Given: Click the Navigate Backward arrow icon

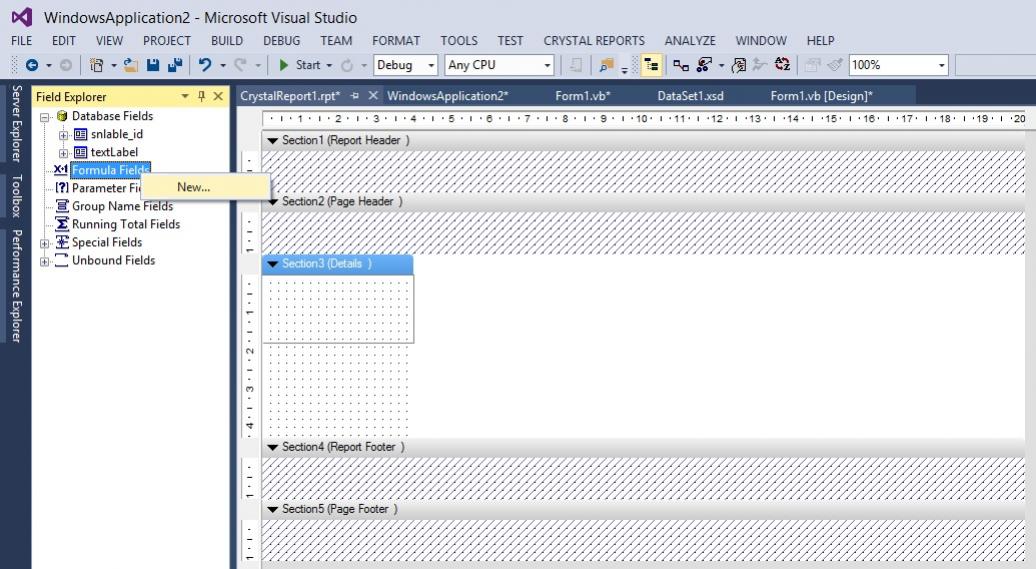Looking at the screenshot, I should pos(32,65).
